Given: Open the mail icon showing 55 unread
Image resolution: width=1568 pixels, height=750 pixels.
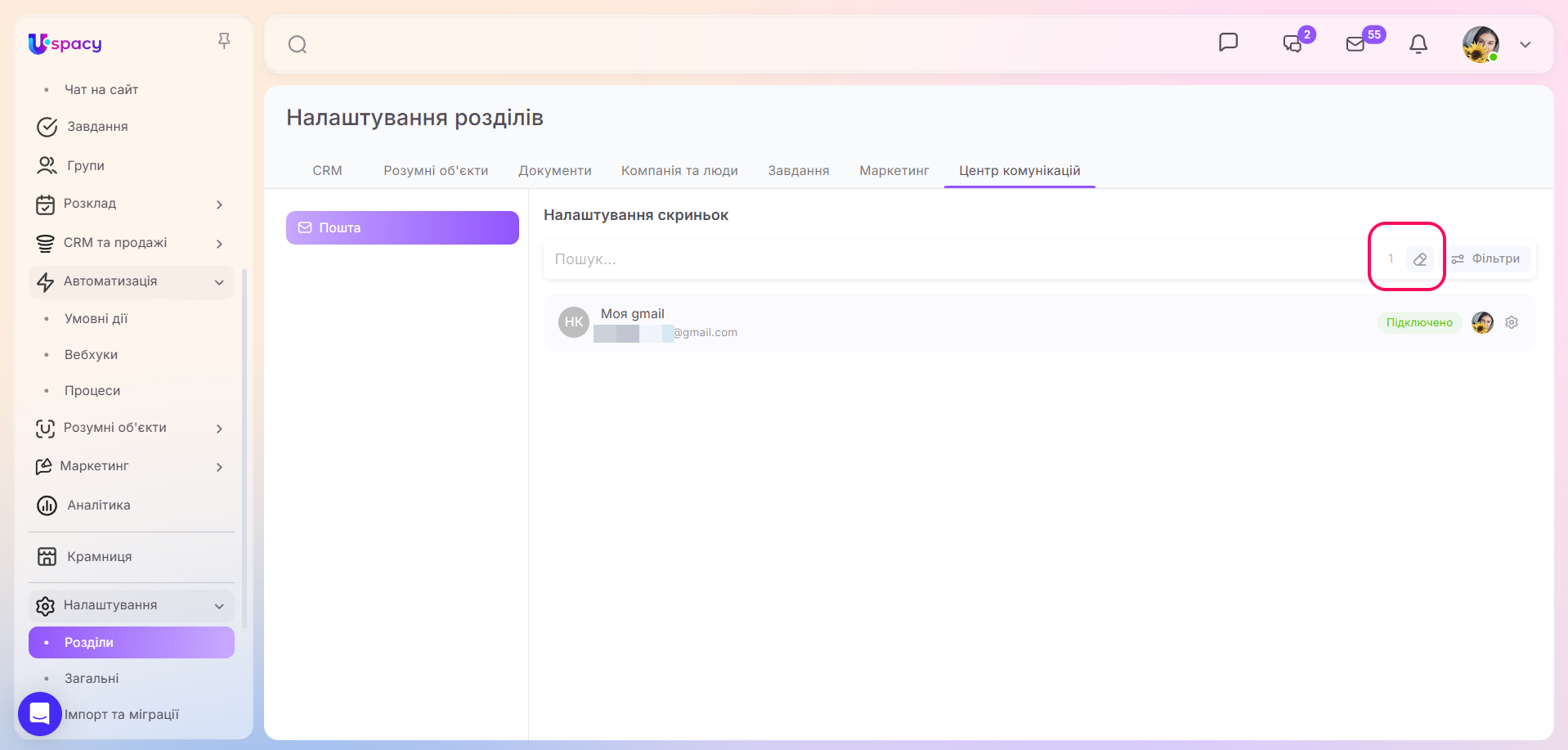Looking at the screenshot, I should coord(1355,44).
